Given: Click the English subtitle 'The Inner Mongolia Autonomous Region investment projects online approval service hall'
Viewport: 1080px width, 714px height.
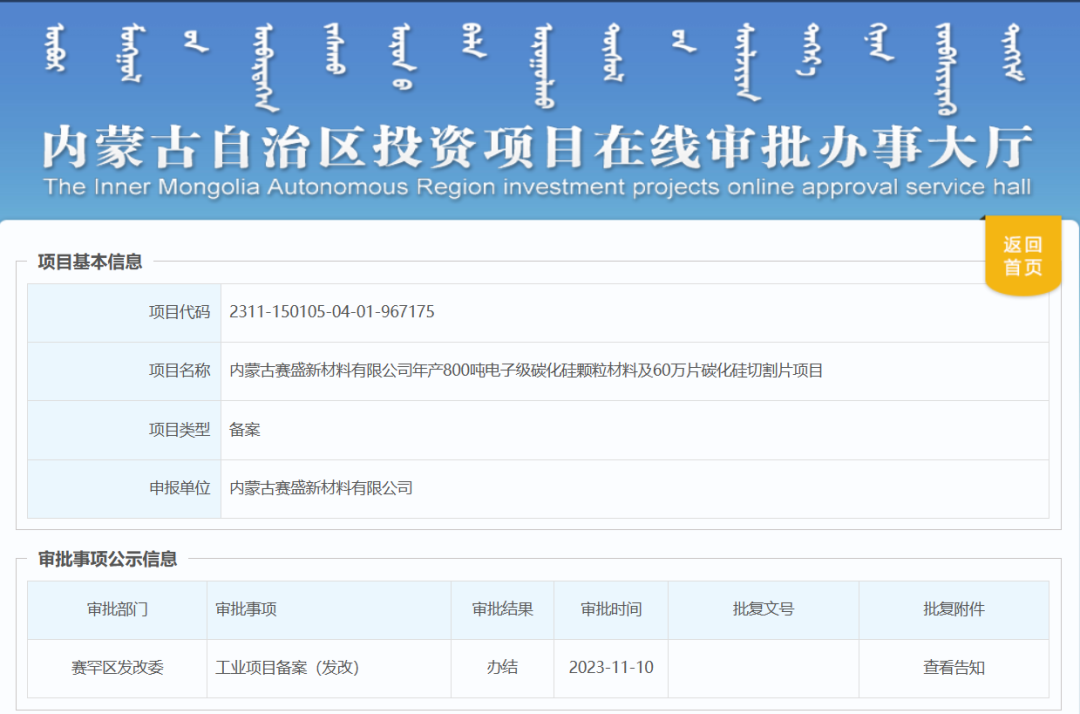Looking at the screenshot, I should pyautogui.click(x=537, y=187).
